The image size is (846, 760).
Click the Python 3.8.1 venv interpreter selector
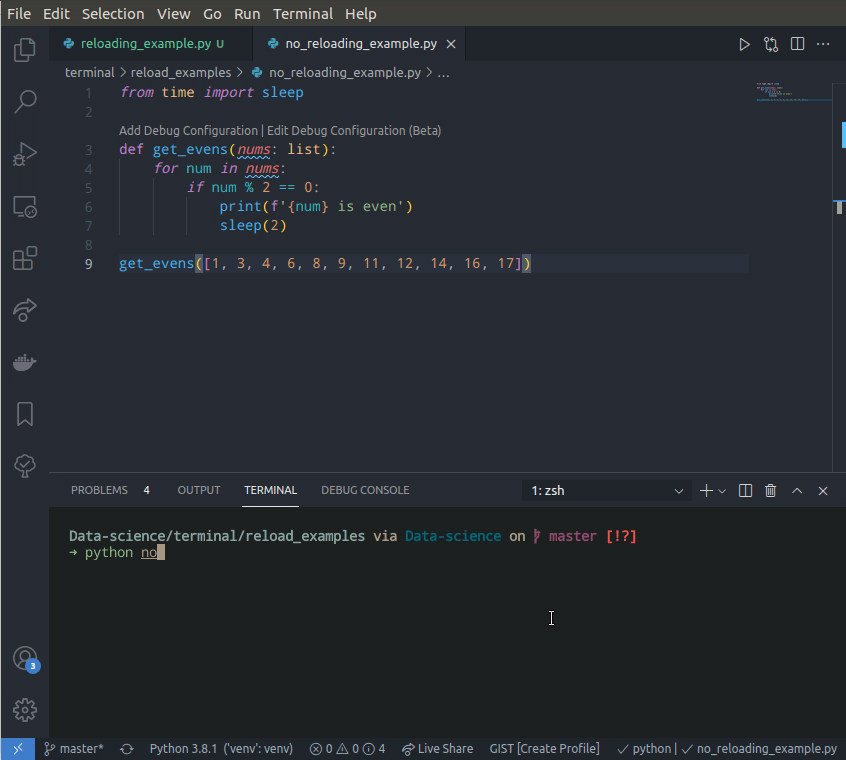point(219,748)
